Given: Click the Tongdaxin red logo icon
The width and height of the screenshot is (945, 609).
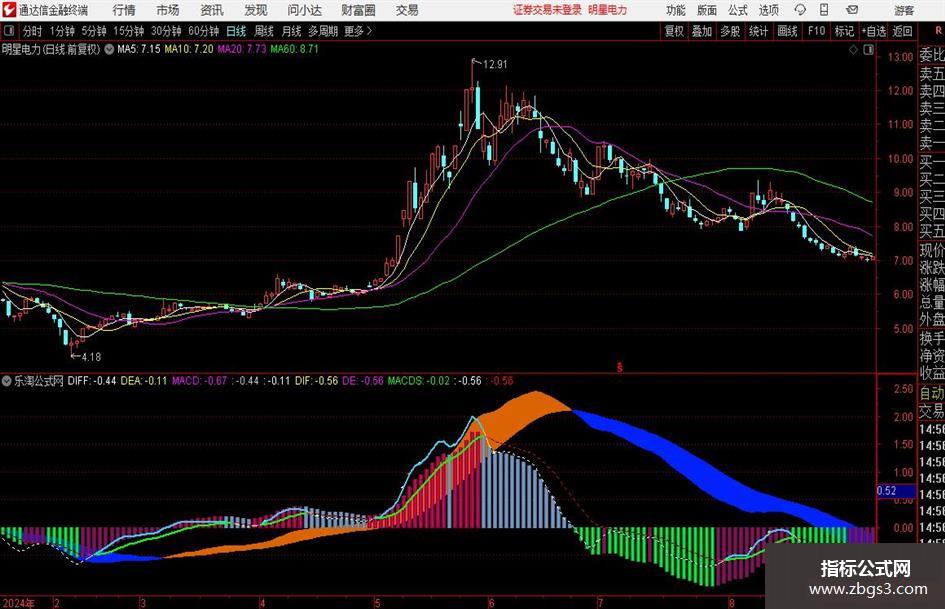Looking at the screenshot, I should (x=8, y=10).
